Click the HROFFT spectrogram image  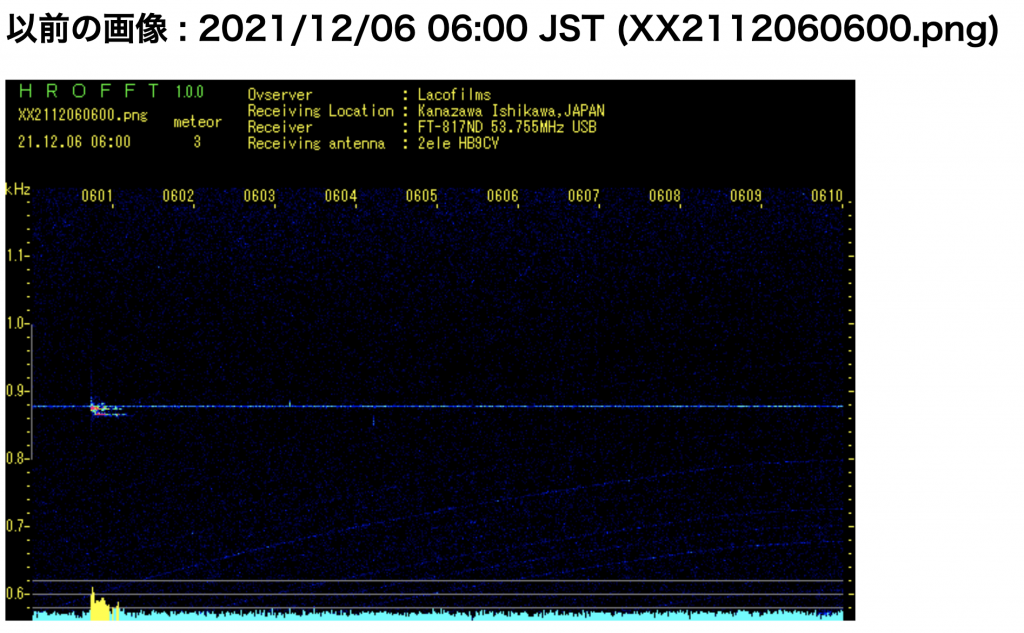[x=430, y=350]
